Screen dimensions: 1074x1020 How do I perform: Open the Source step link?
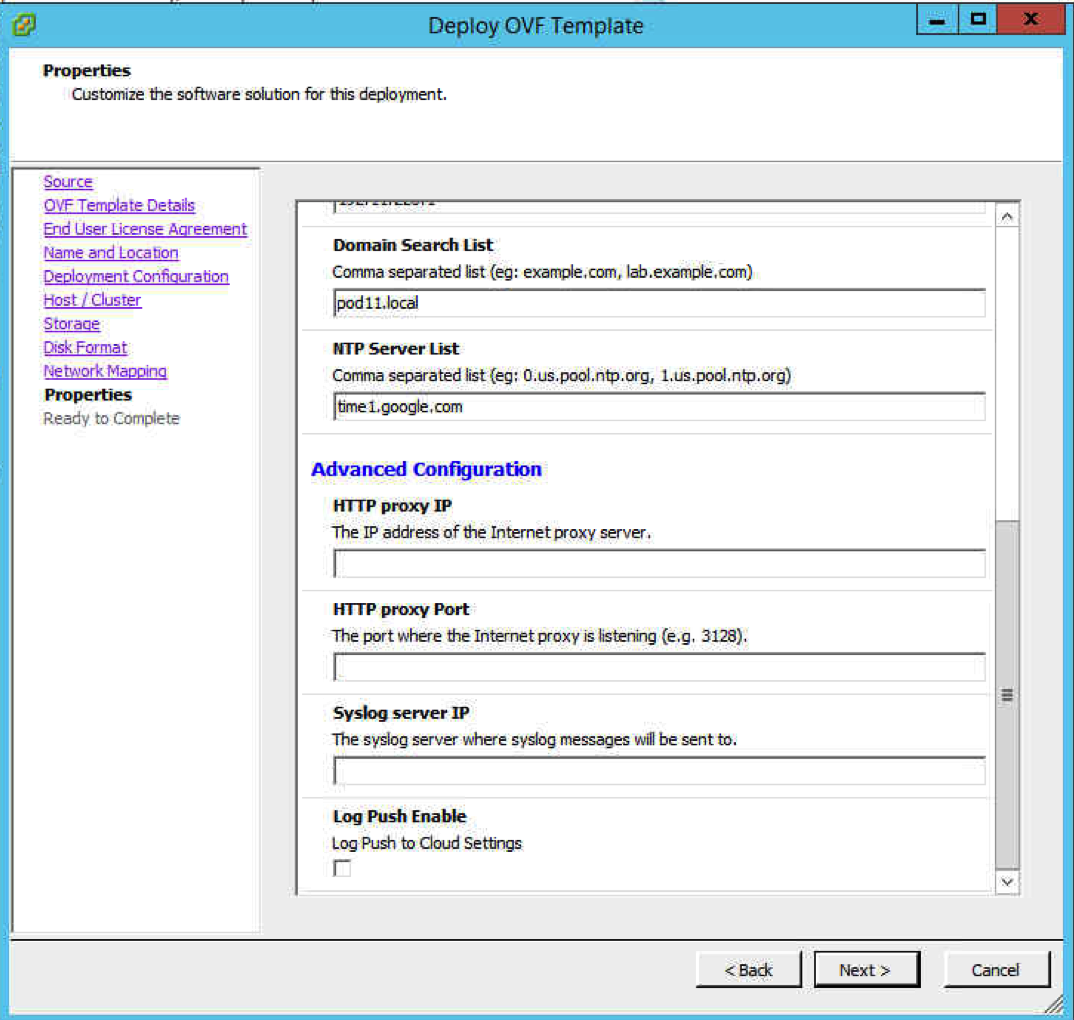tap(68, 182)
